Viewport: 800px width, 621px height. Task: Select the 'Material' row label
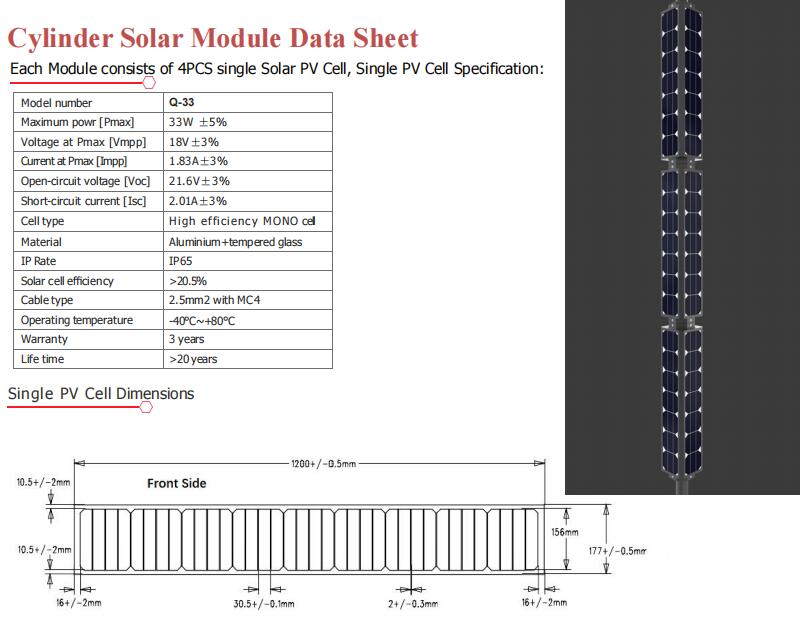[41, 242]
